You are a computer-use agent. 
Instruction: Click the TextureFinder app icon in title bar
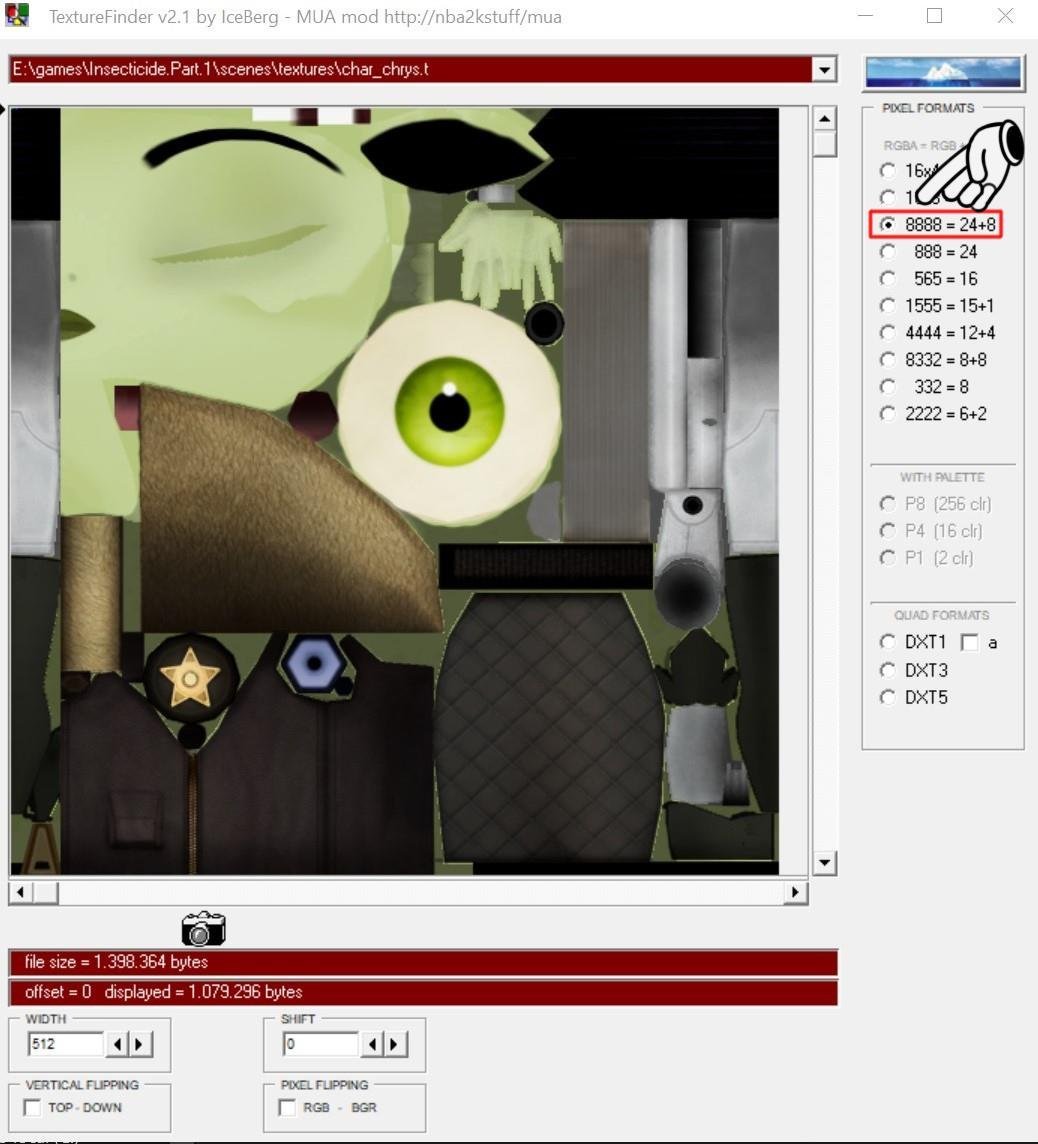tap(17, 15)
